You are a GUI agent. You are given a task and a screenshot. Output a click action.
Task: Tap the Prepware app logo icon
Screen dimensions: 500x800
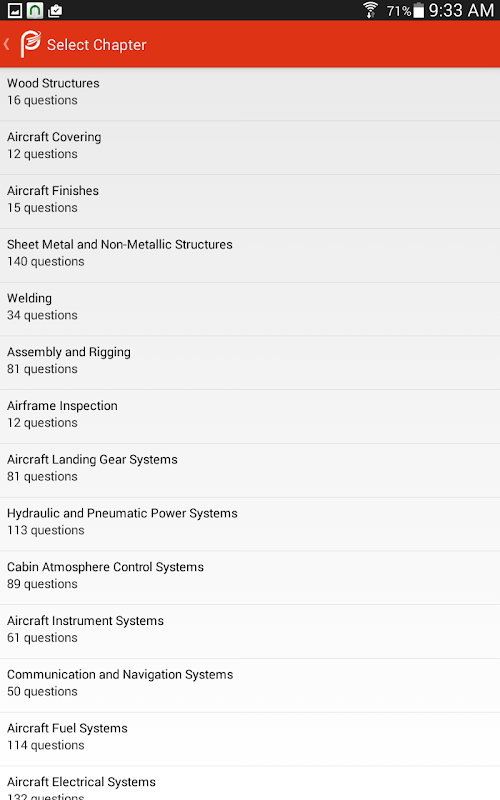(30, 44)
